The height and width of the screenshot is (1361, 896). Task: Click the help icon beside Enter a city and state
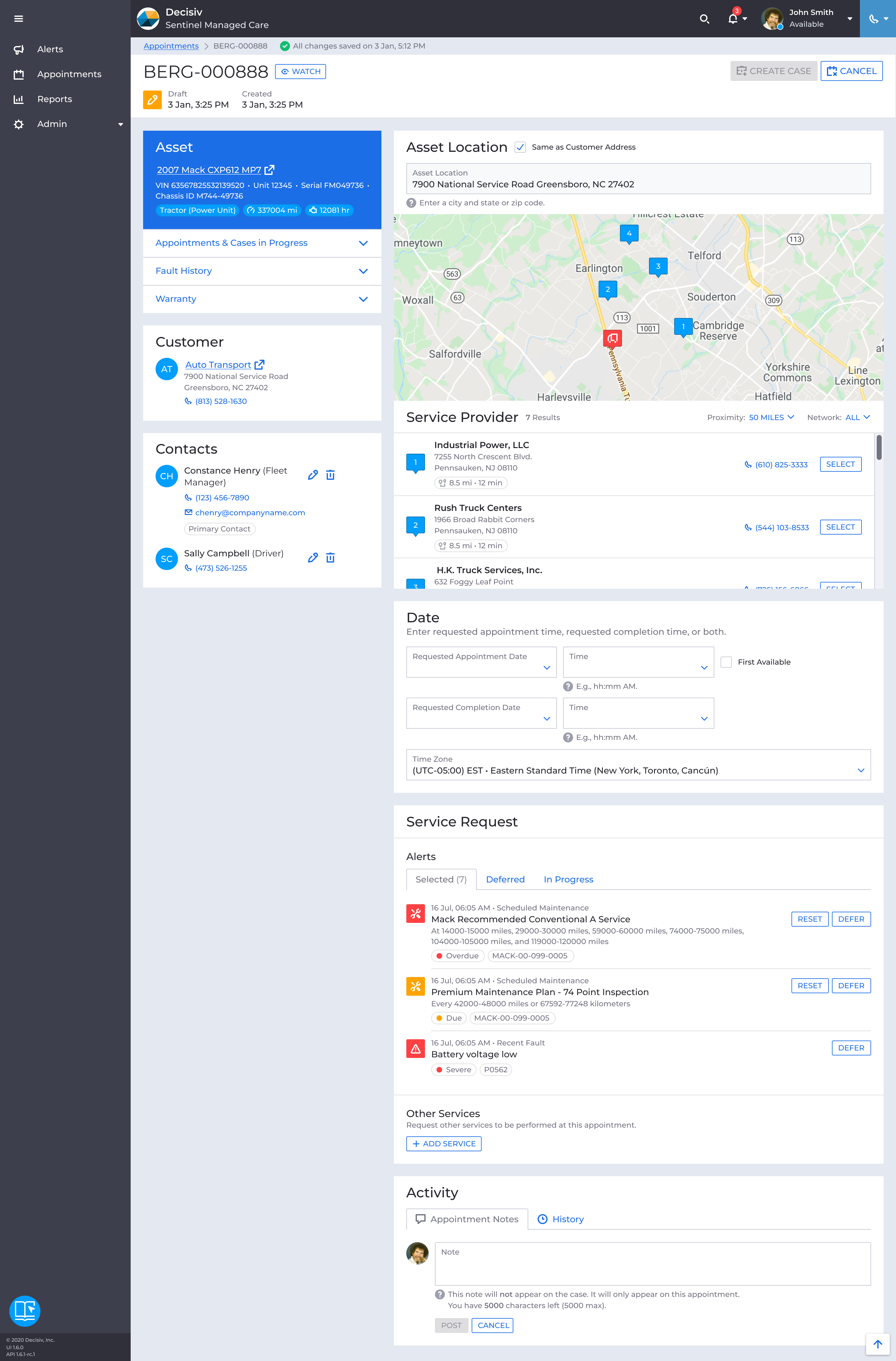[x=411, y=203]
